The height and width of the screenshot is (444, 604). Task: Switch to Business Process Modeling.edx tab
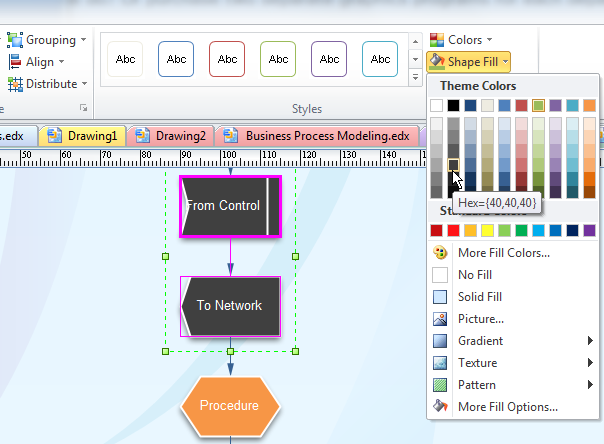click(318, 135)
